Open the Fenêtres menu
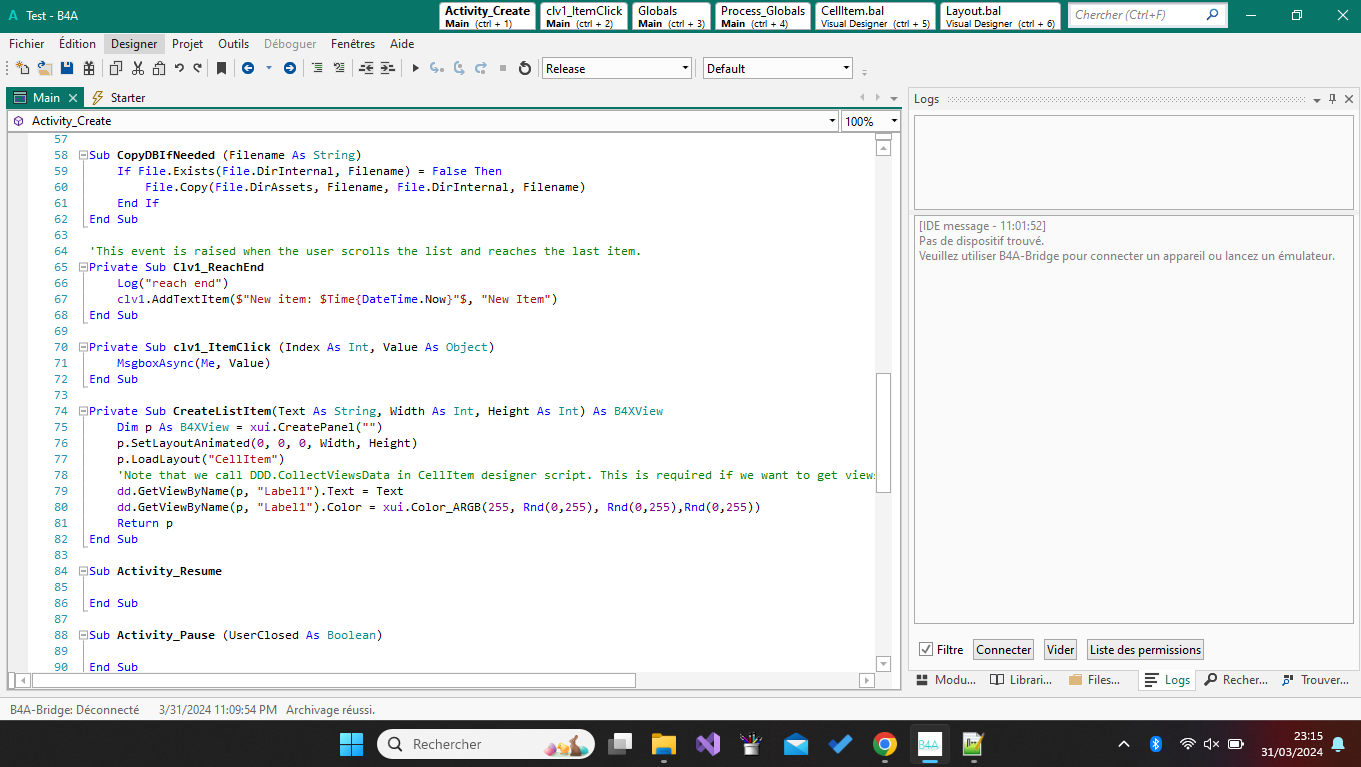 [353, 44]
